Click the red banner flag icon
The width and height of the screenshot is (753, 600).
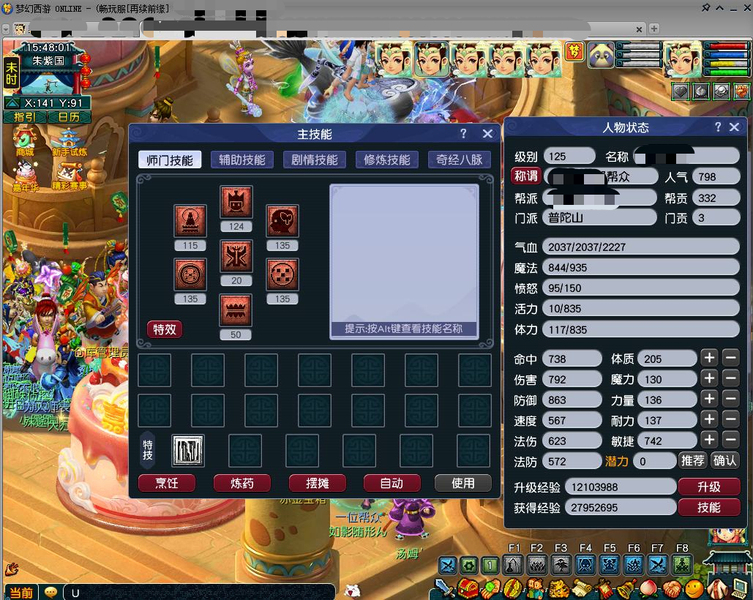tap(604, 588)
